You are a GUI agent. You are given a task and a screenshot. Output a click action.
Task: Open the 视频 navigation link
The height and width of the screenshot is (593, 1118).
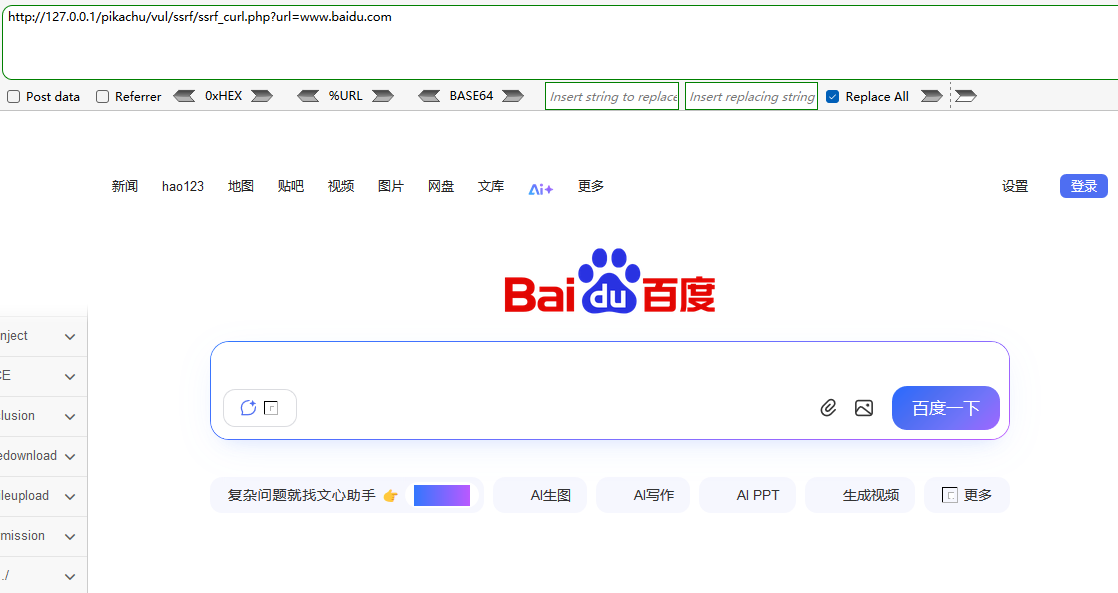pyautogui.click(x=341, y=186)
